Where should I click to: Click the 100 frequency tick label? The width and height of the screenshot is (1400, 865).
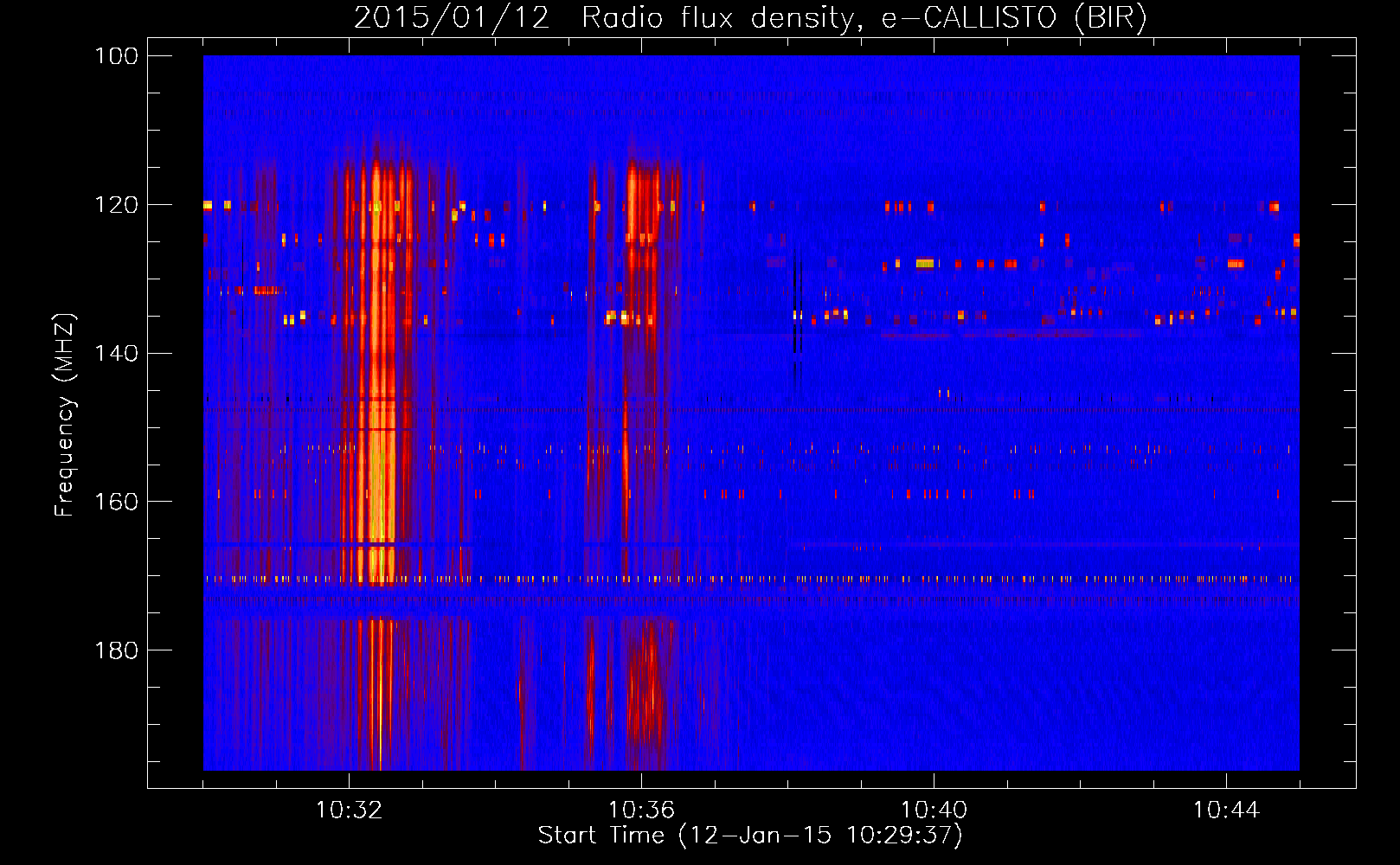(x=117, y=56)
